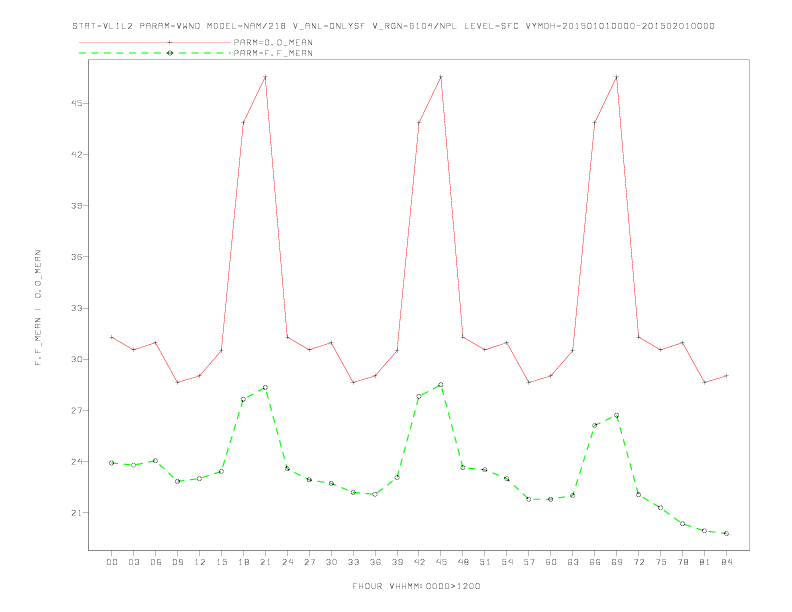Click the red O_MEAN peak marker at hour 21

tap(265, 77)
